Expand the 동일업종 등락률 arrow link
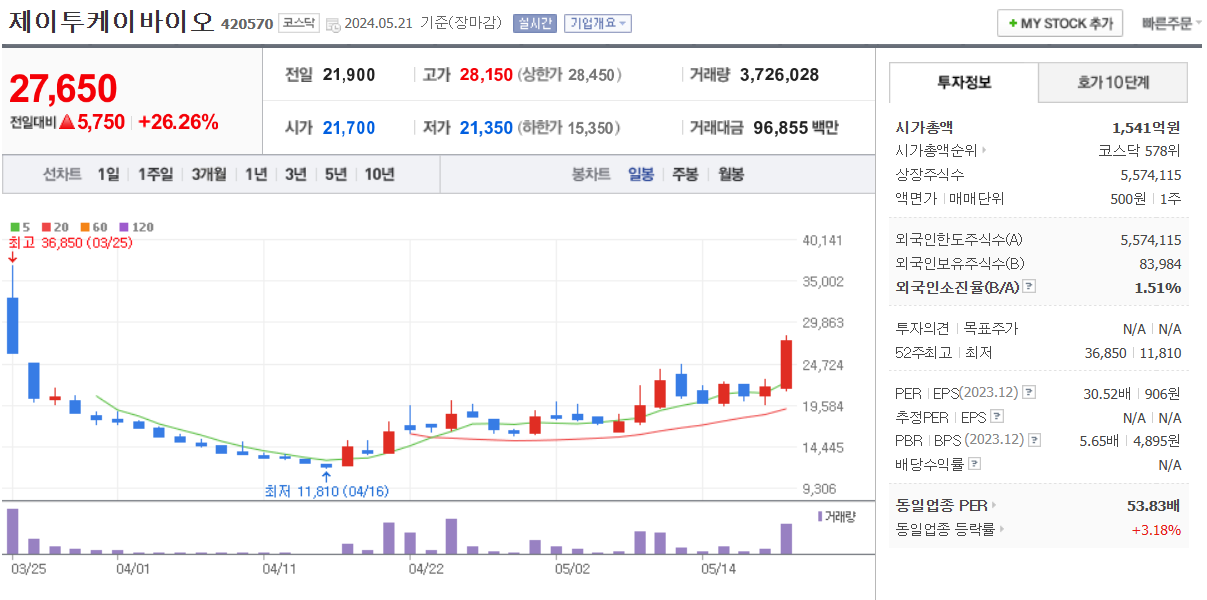The width and height of the screenshot is (1207, 600). click(x=1002, y=530)
